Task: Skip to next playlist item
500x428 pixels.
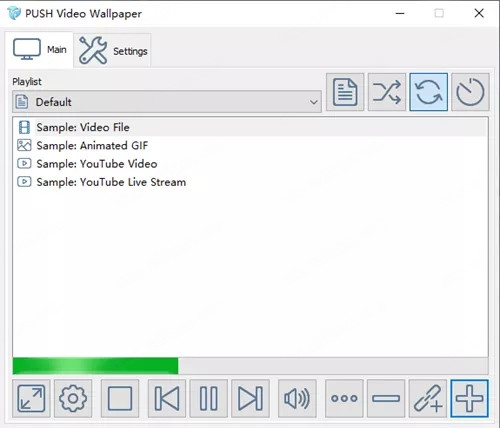Action: coord(250,398)
